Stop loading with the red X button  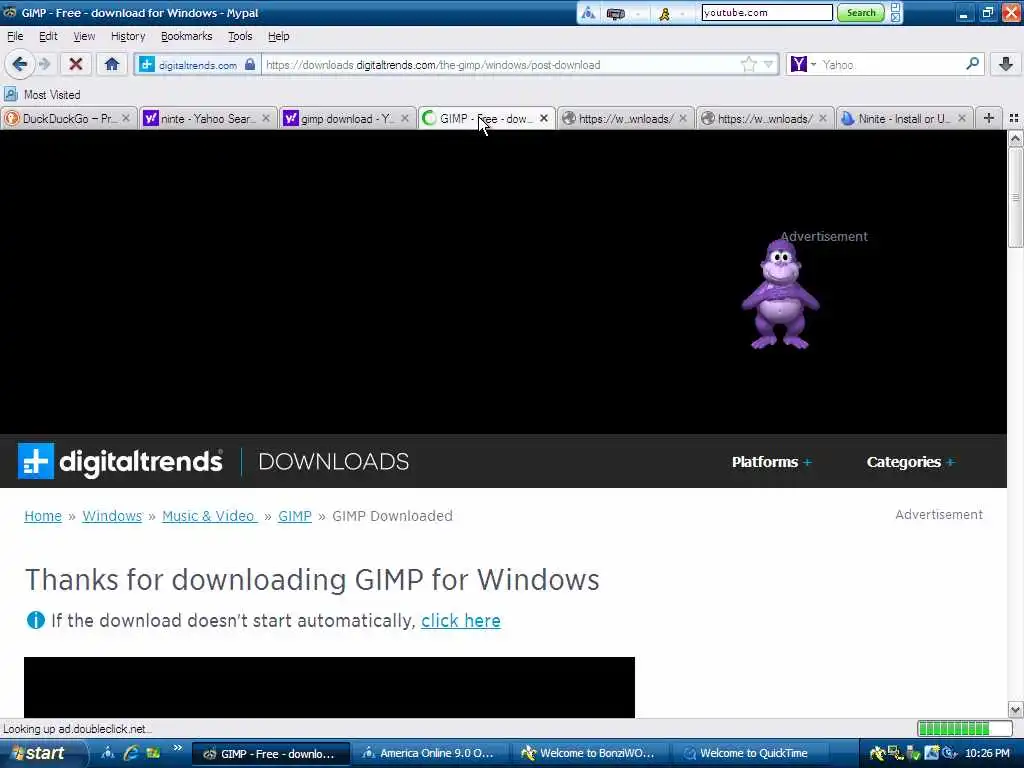pyautogui.click(x=76, y=64)
